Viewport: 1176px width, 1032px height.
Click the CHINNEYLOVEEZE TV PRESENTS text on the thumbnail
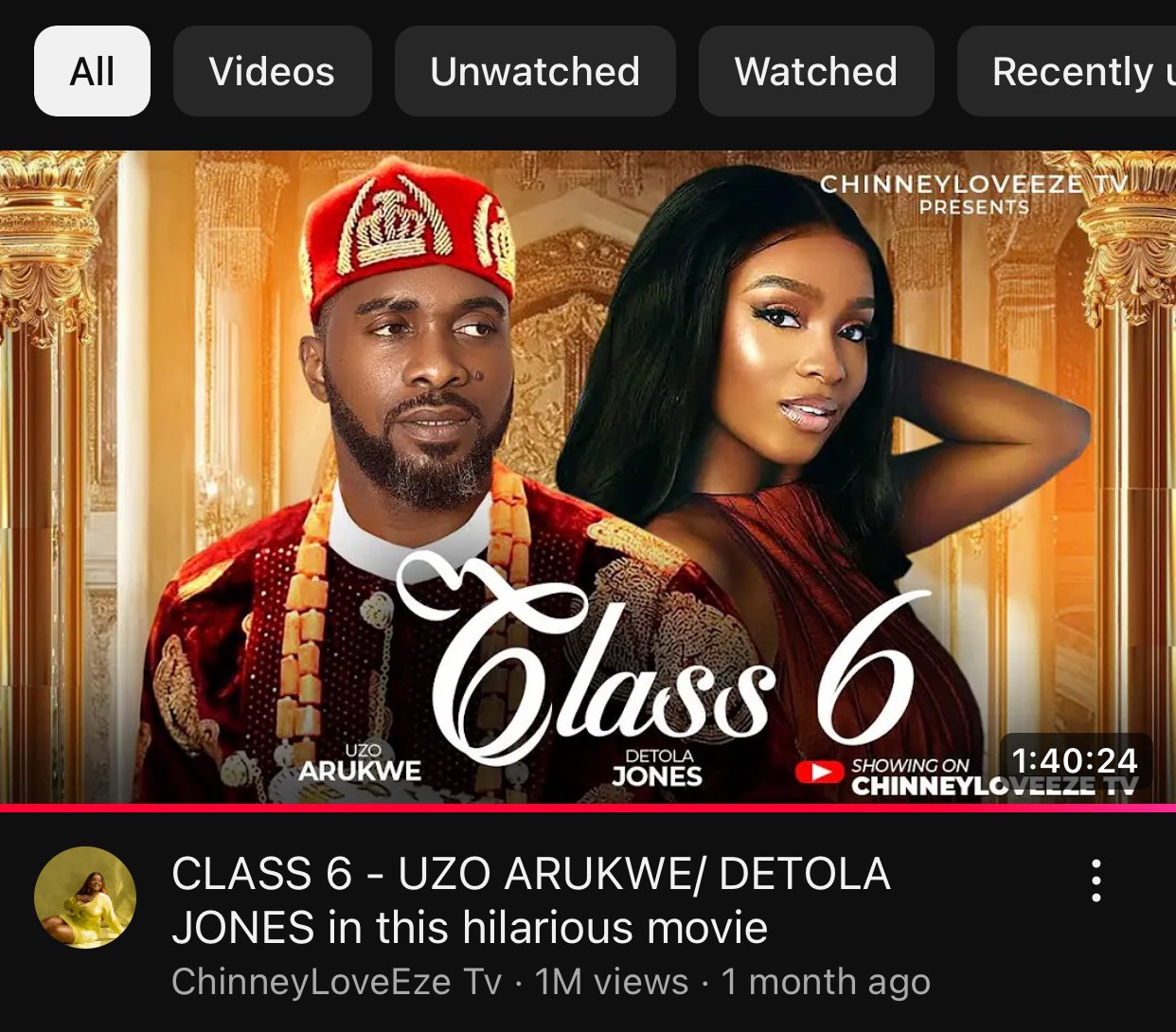click(x=973, y=193)
